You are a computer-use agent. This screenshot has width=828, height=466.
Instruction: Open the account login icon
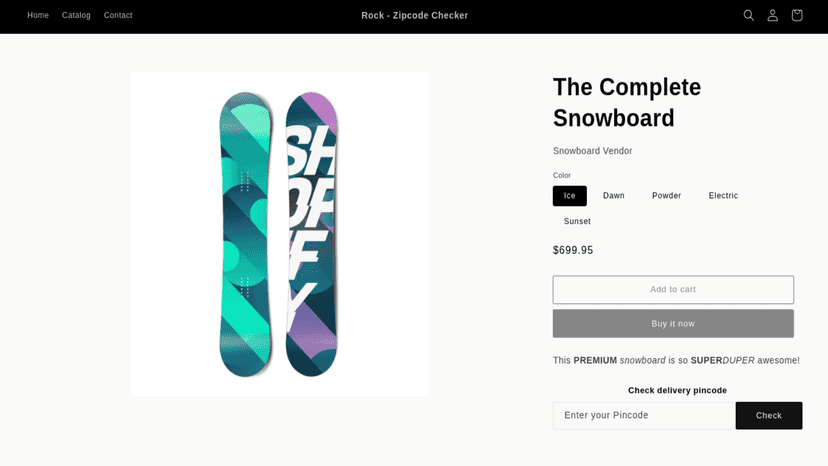pyautogui.click(x=773, y=15)
